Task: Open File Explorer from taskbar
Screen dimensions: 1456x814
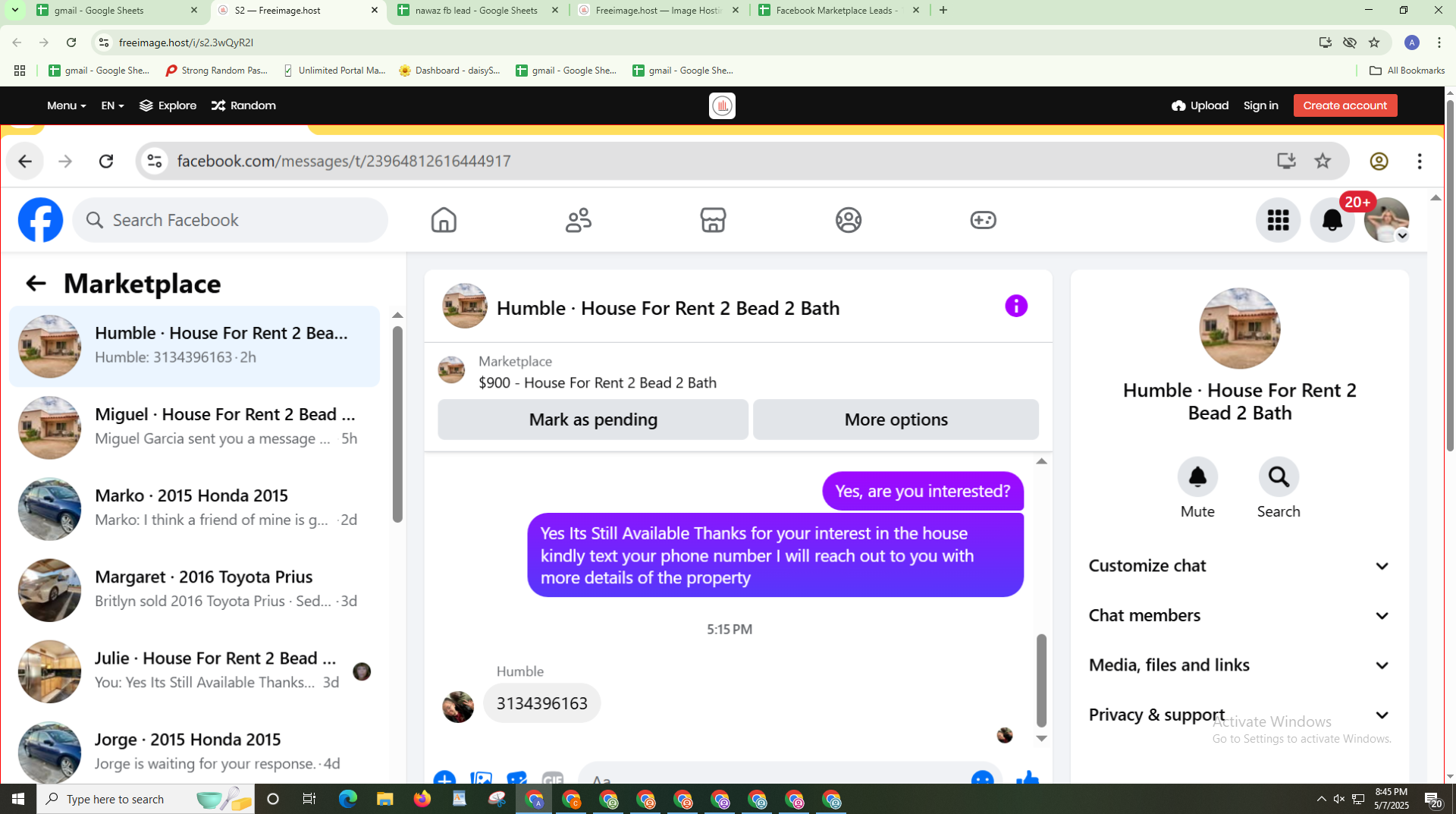Action: (x=385, y=799)
